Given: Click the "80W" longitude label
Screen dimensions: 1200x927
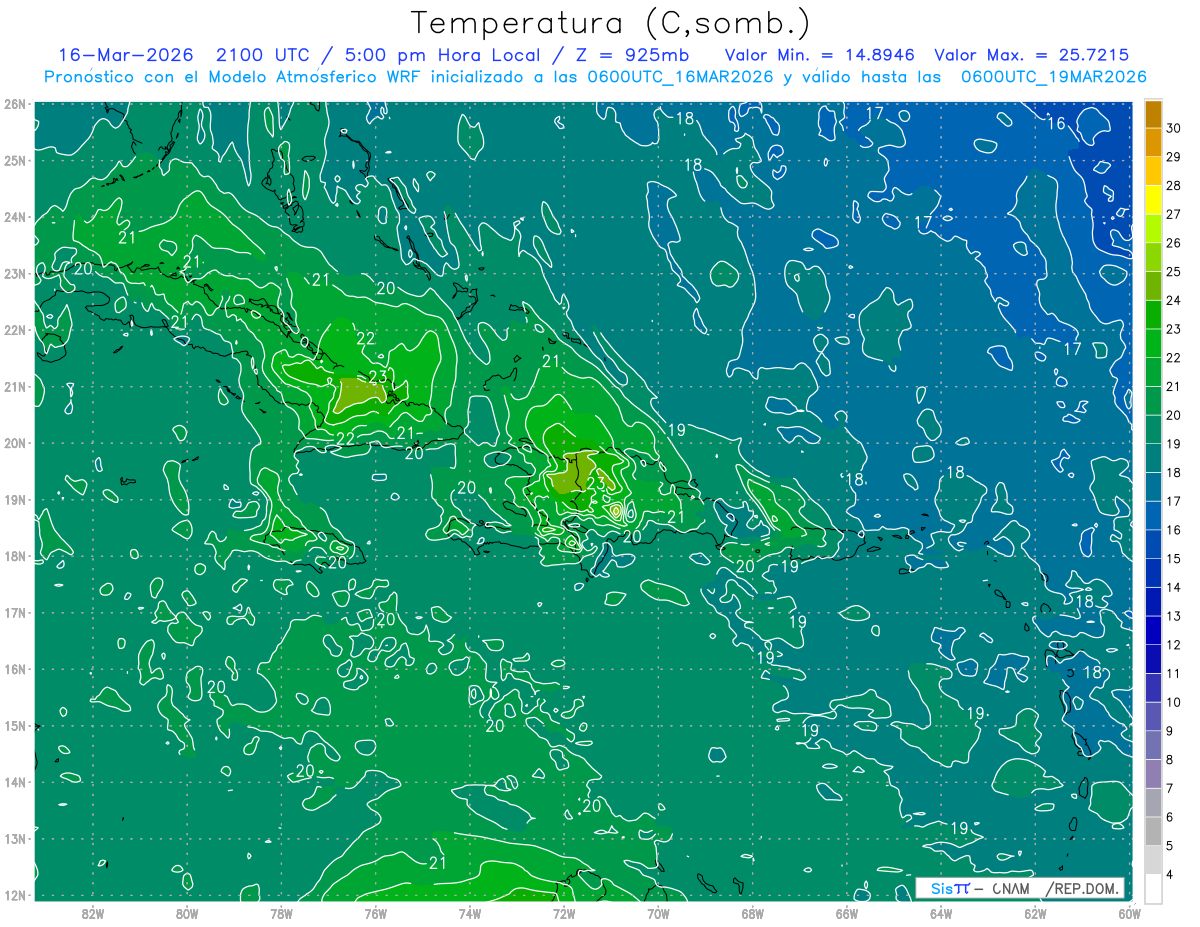Looking at the screenshot, I should pos(186,913).
